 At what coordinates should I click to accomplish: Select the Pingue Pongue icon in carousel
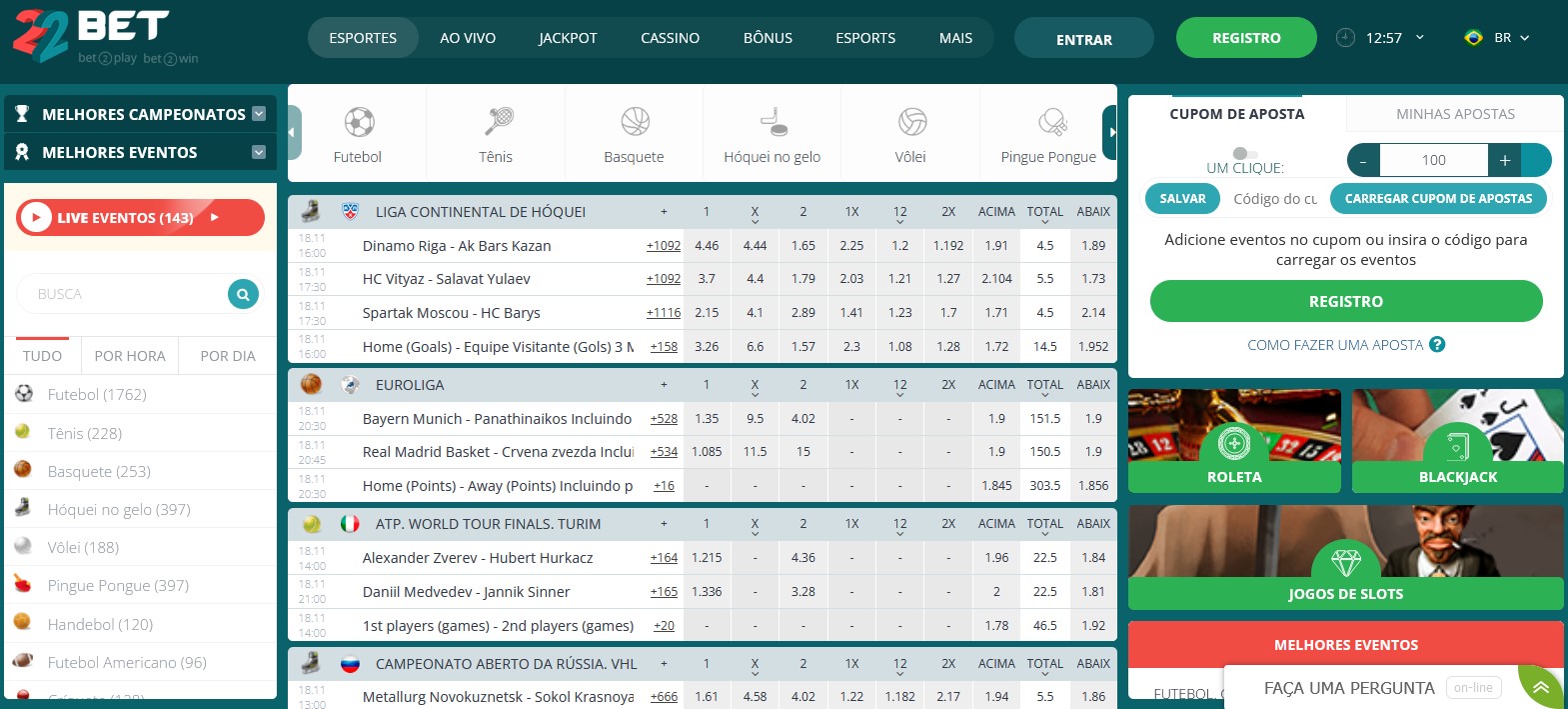[1051, 122]
